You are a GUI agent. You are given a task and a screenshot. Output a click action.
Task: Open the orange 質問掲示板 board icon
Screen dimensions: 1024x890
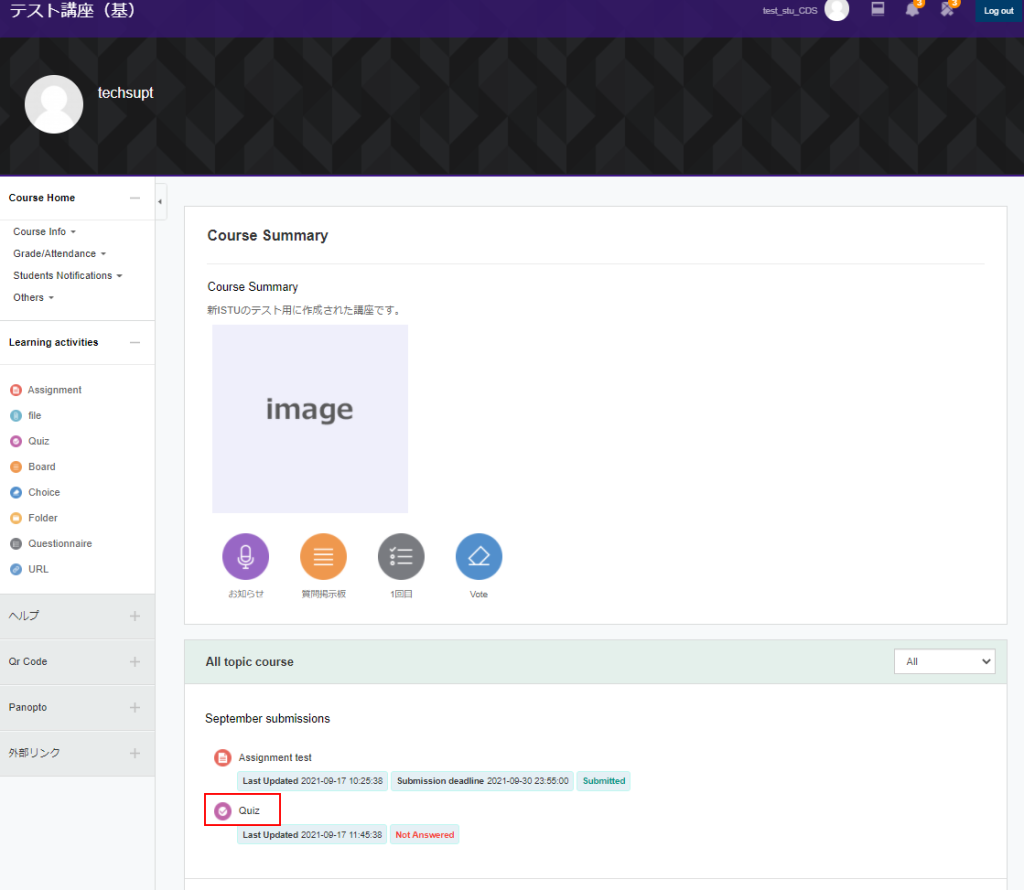click(323, 557)
